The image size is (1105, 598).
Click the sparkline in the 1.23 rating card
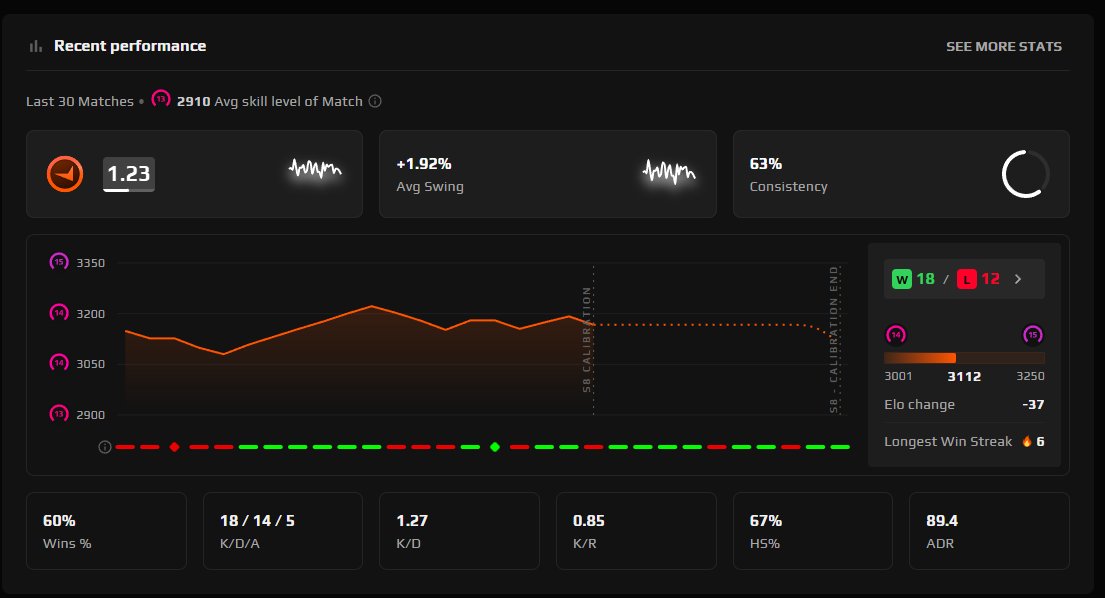[x=315, y=170]
